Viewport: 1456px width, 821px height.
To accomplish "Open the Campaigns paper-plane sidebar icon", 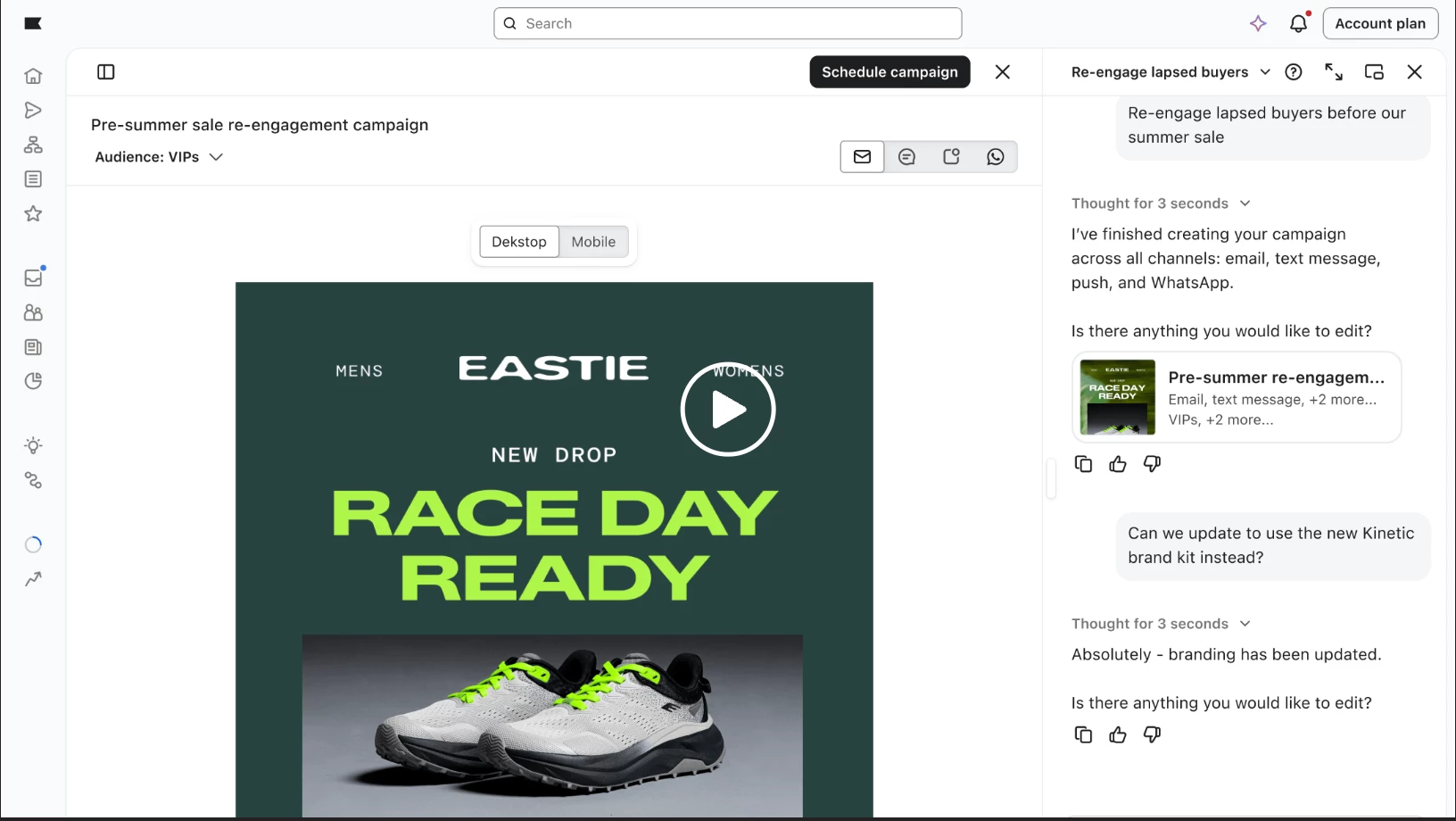I will point(33,111).
